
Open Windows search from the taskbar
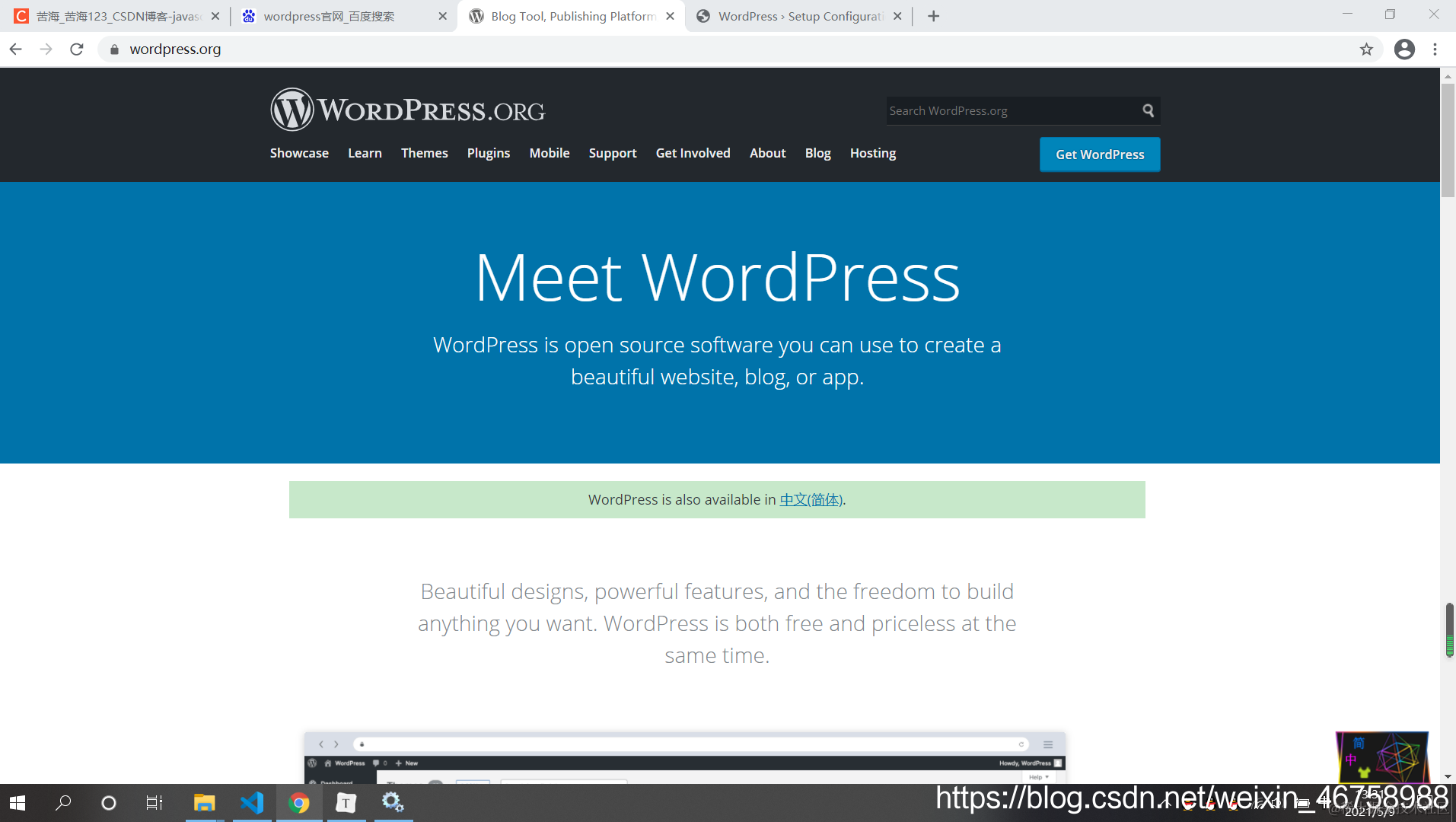click(x=64, y=803)
